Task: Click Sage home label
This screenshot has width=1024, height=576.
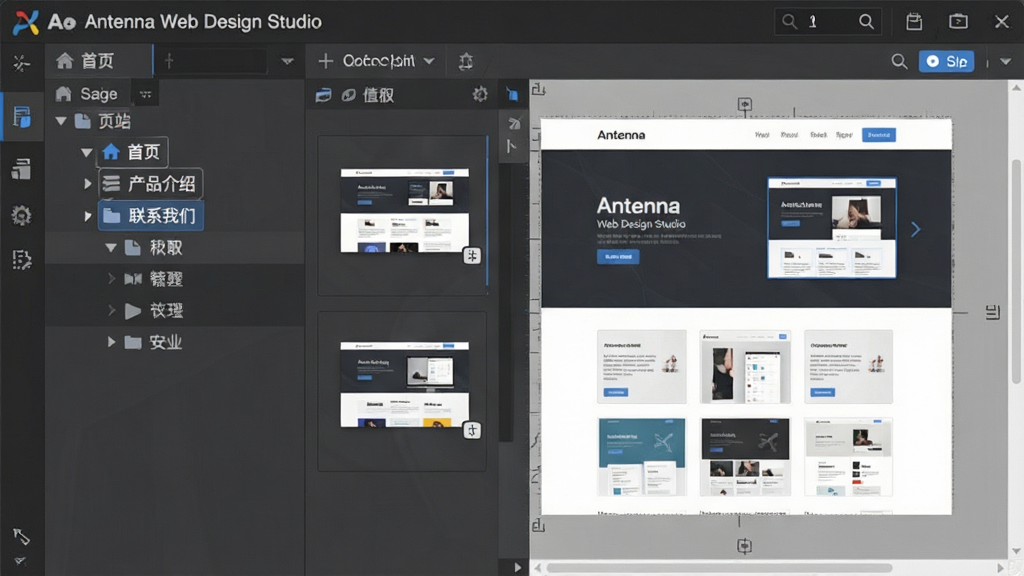Action: (99, 94)
